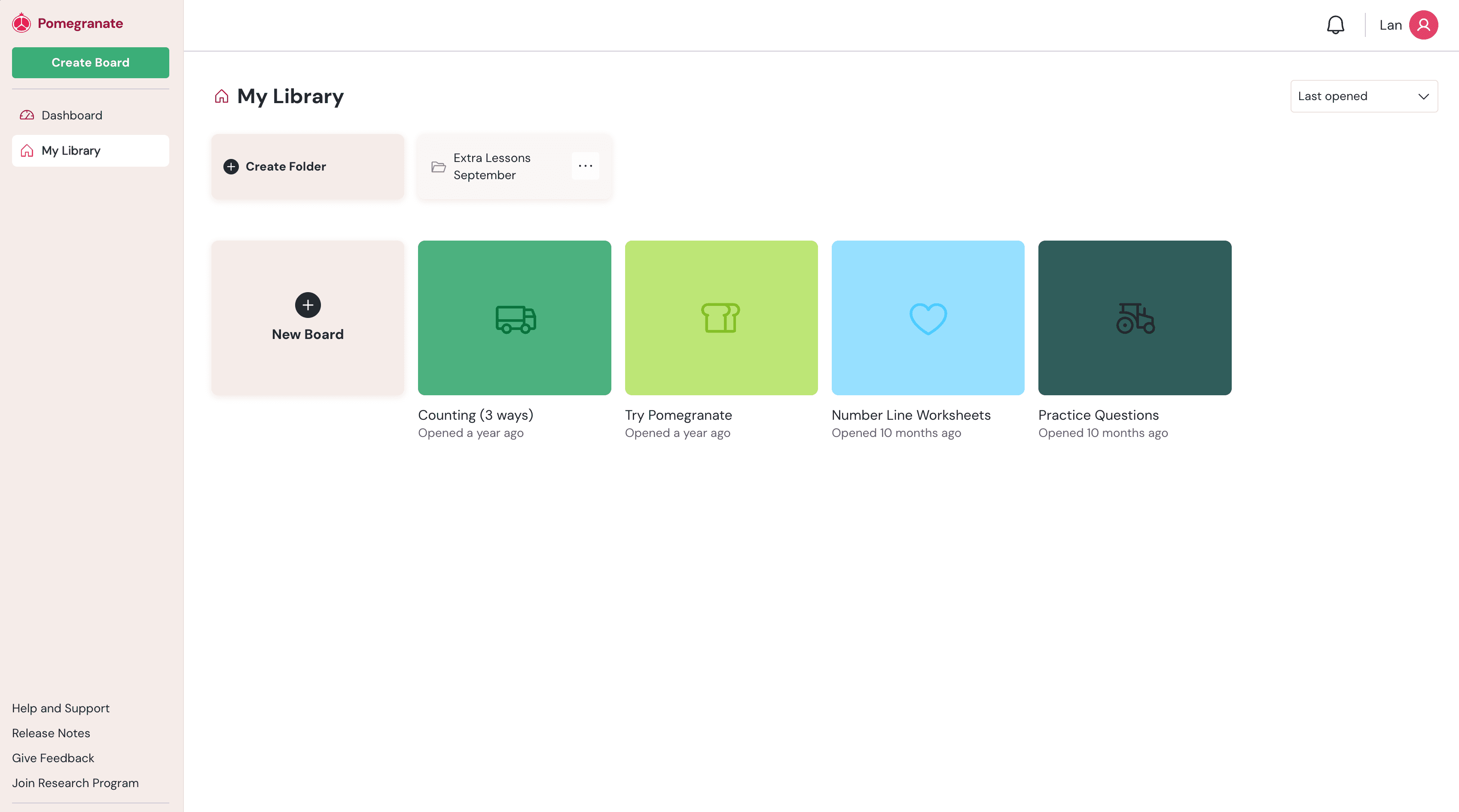Screen dimensions: 1459x812
Task: Click 'Opened a year ago' under Try Pomegranate
Action: (678, 433)
